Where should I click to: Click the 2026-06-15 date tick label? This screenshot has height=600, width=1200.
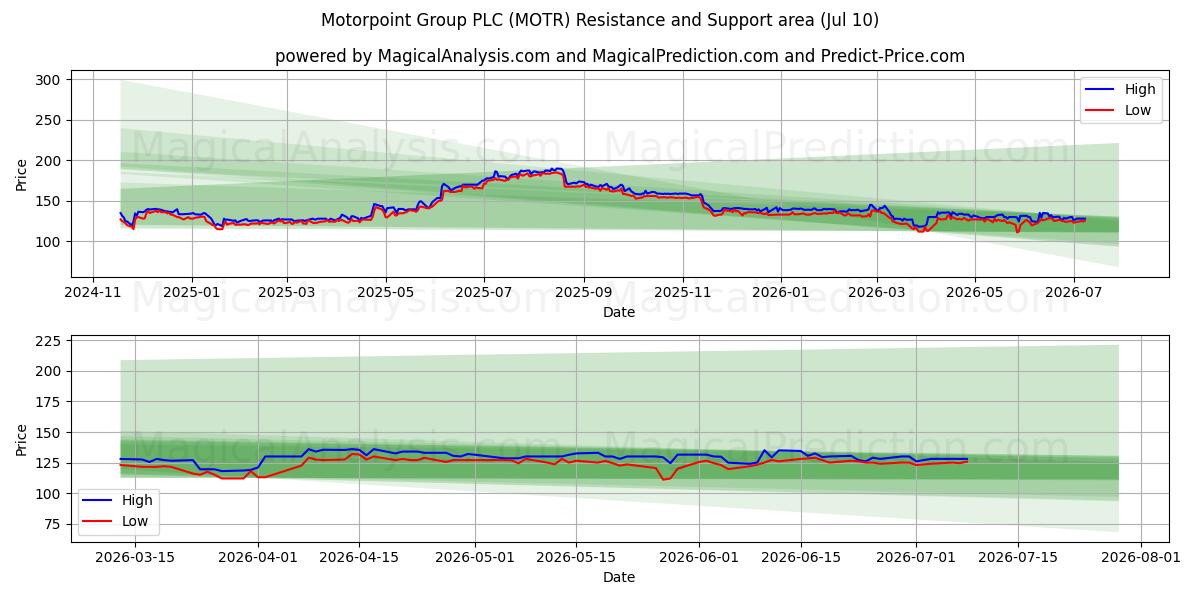point(799,557)
